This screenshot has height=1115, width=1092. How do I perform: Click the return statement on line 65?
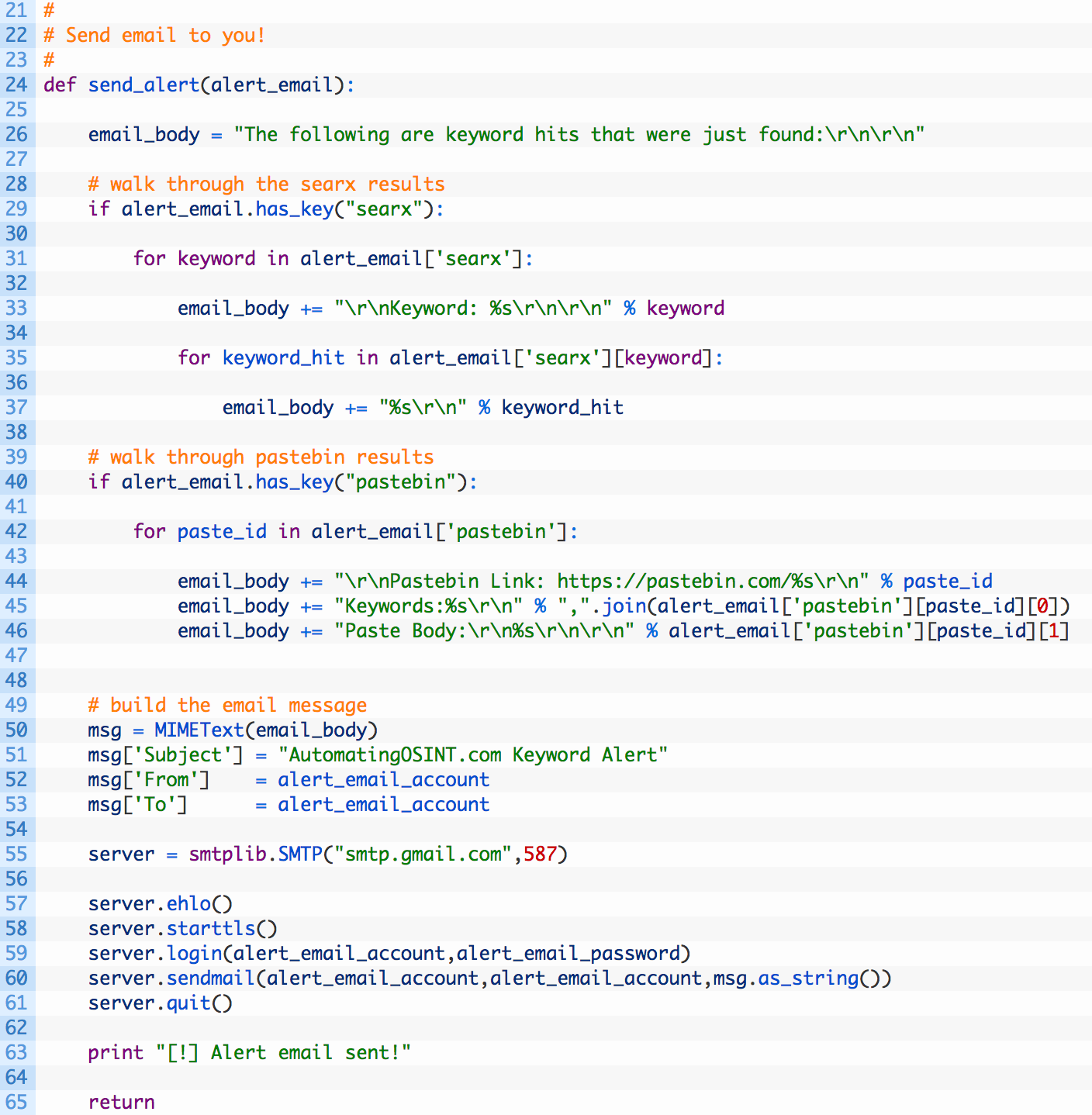121,1102
